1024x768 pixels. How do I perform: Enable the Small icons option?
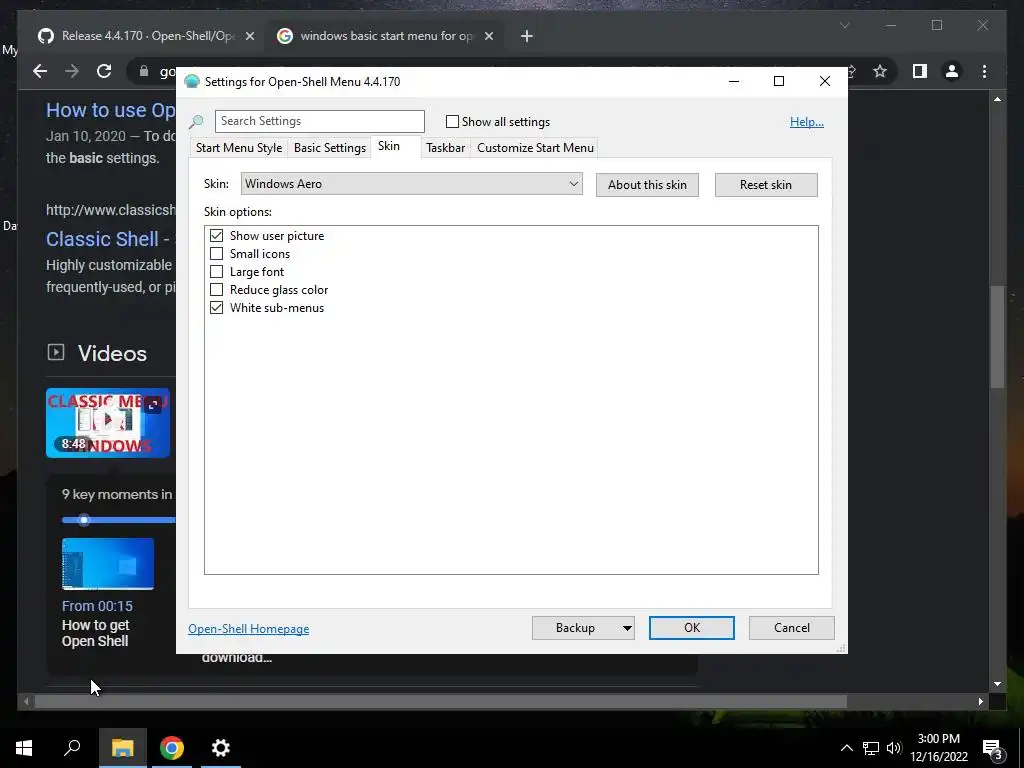(x=216, y=253)
